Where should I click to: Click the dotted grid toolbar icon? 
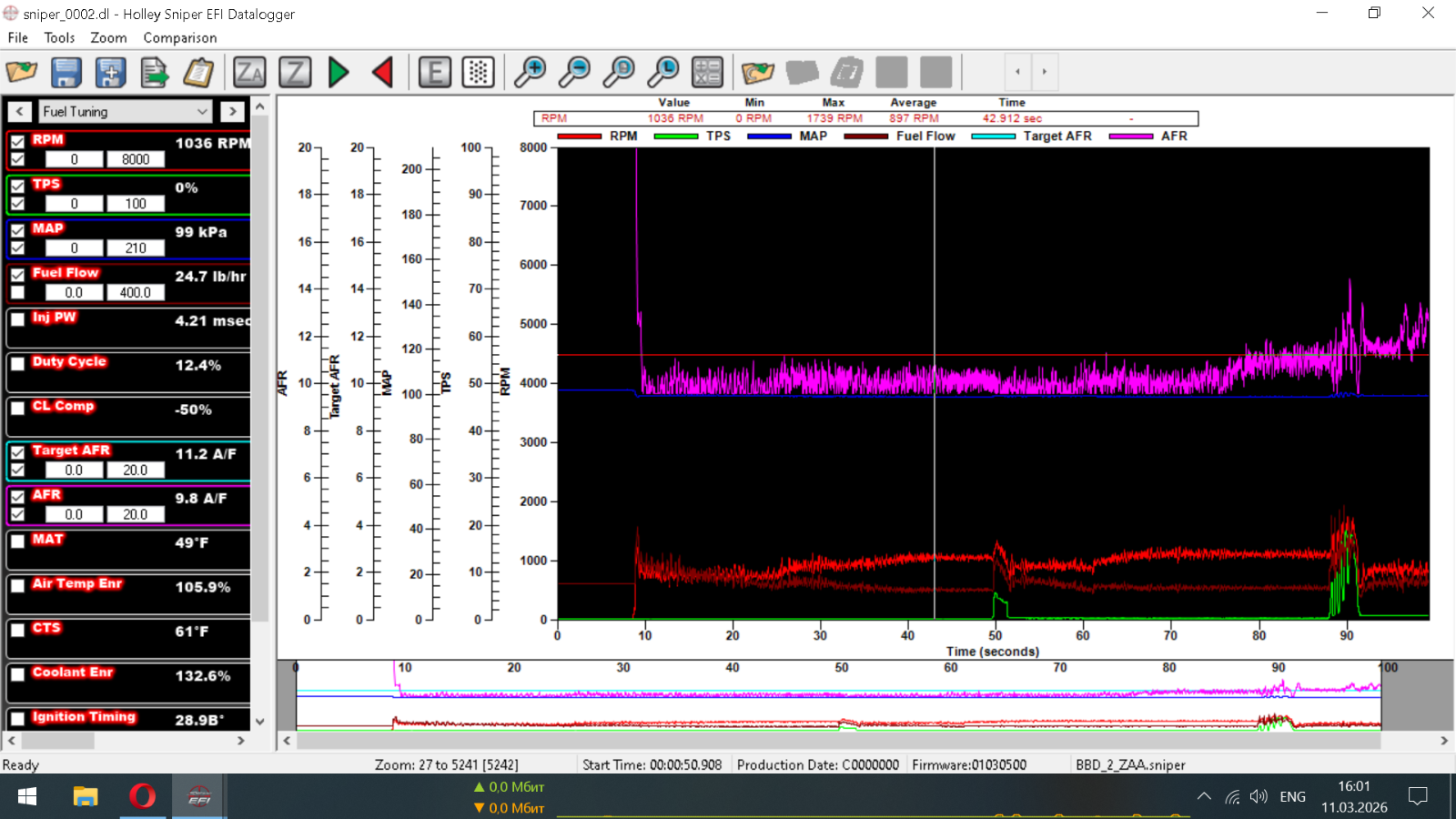coord(479,72)
